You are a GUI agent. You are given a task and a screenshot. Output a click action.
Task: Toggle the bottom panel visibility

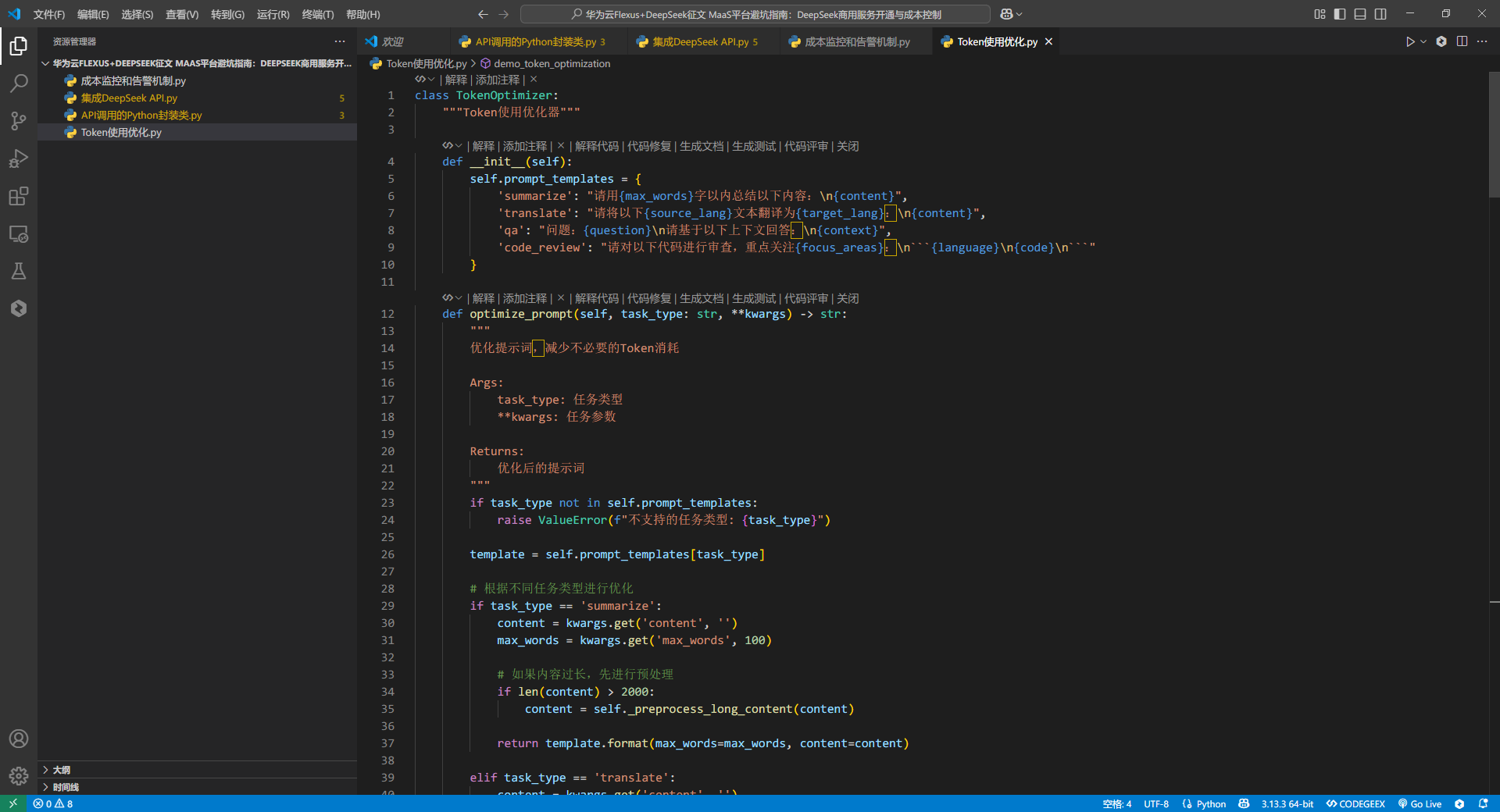click(x=1360, y=14)
